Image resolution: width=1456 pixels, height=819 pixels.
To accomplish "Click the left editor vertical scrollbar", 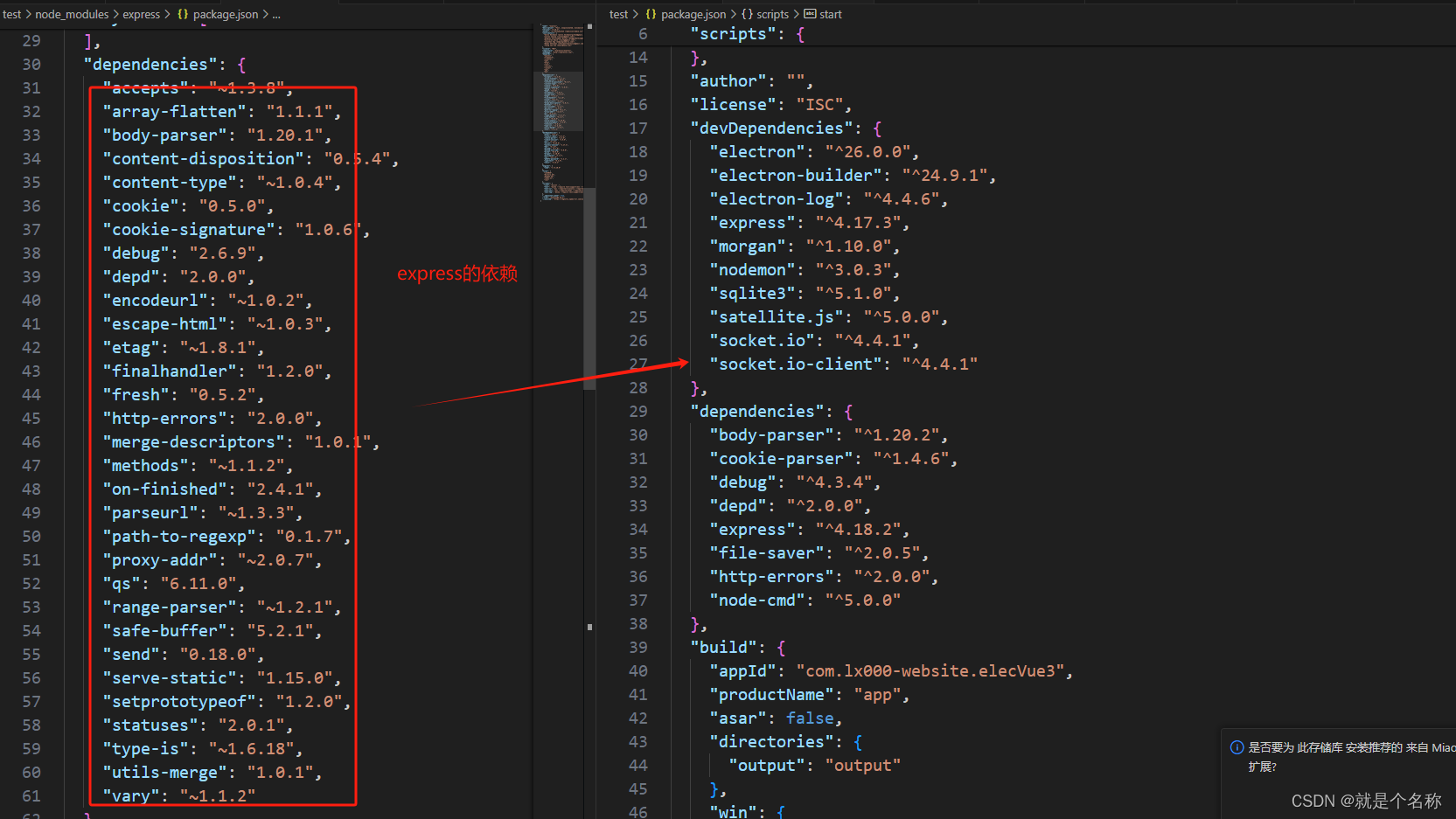I will (x=589, y=288).
